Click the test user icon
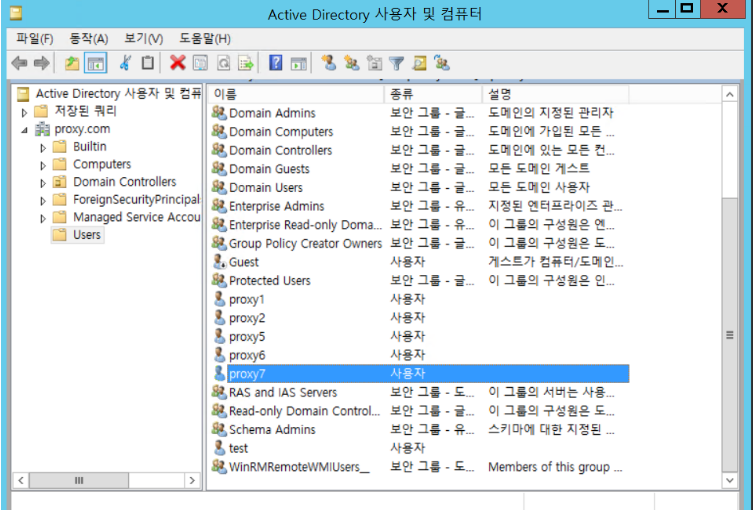 (219, 448)
